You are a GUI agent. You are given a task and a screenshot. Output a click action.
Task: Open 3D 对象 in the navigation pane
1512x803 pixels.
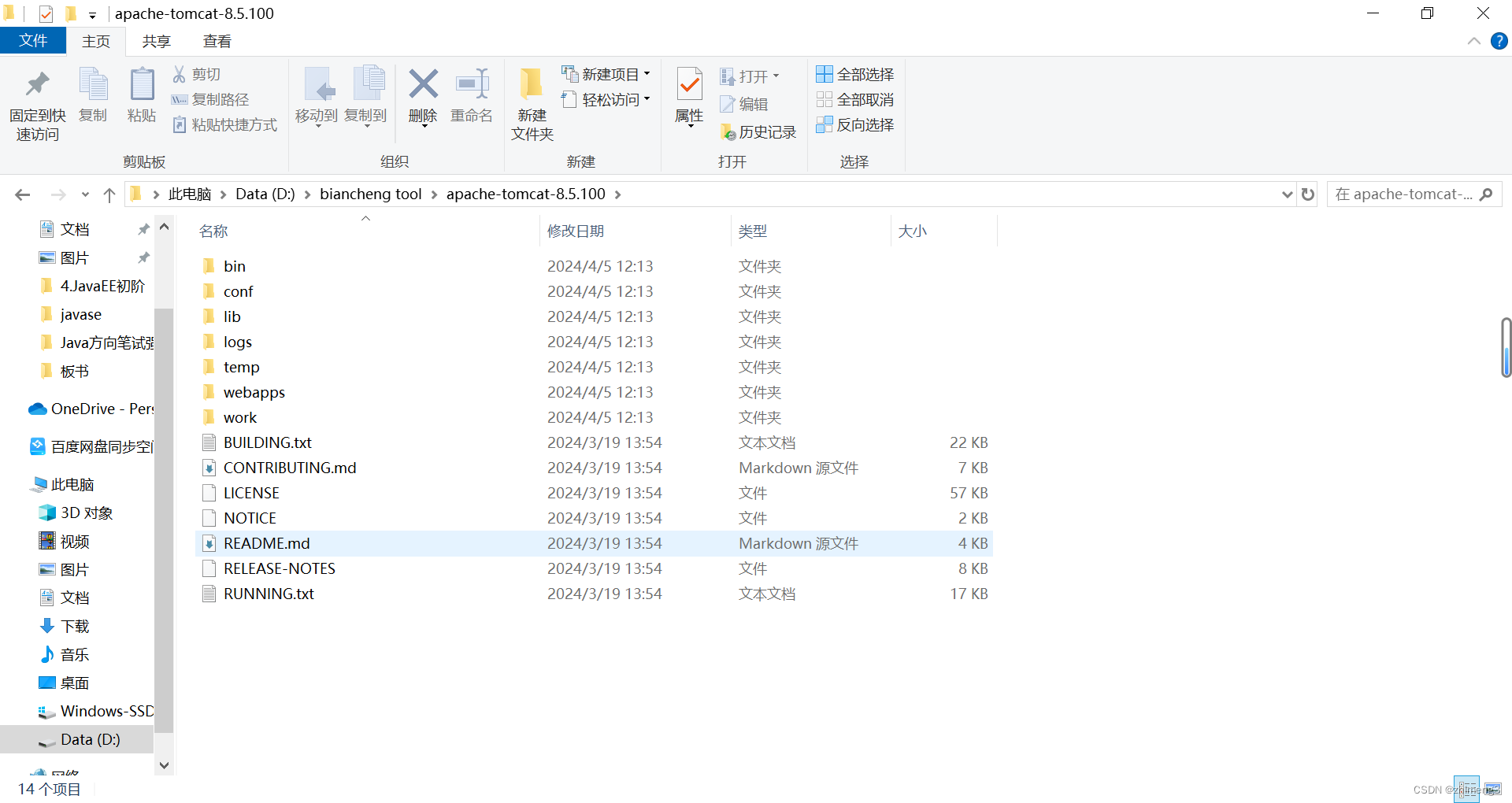(x=76, y=513)
